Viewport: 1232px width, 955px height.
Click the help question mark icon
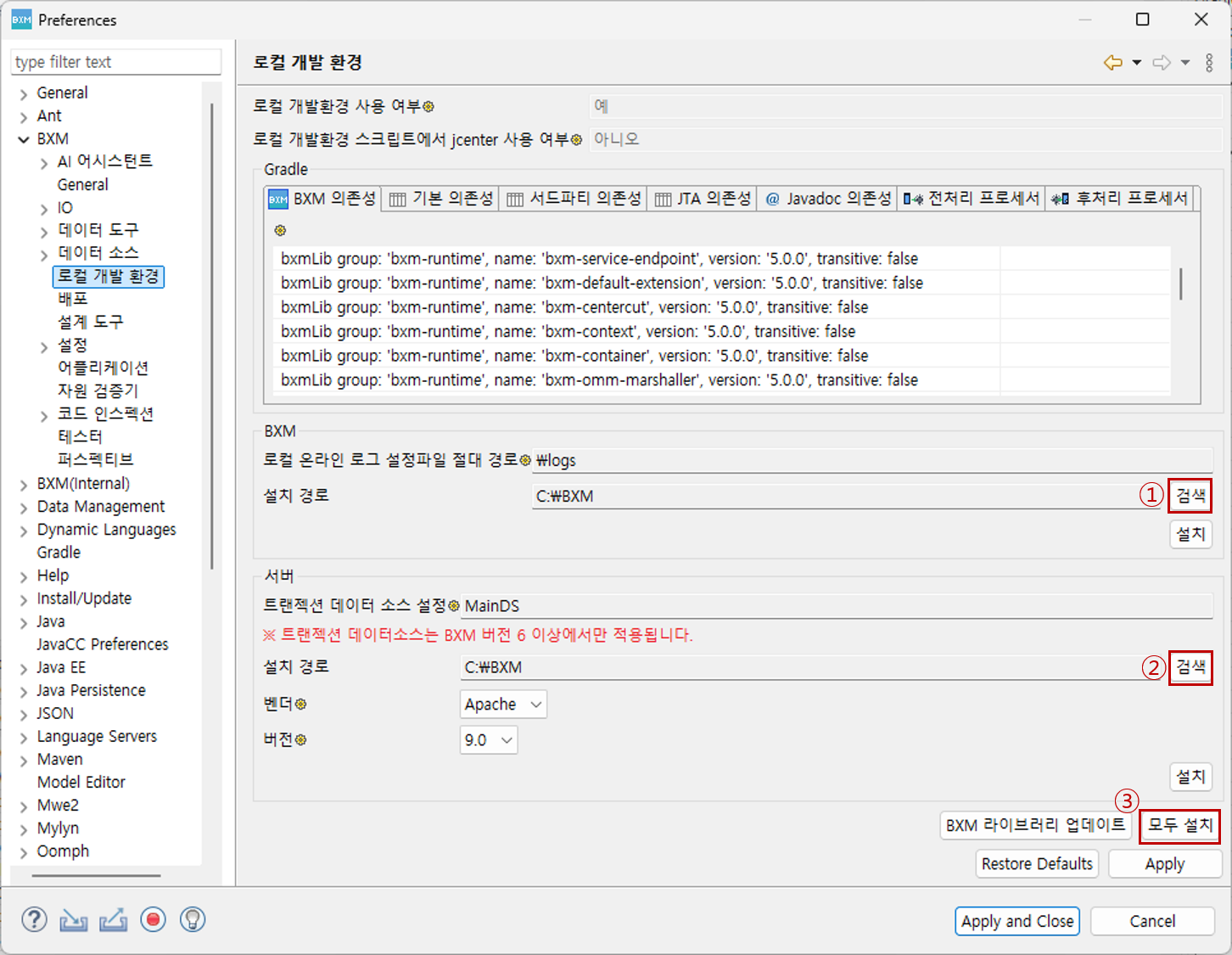tap(34, 919)
